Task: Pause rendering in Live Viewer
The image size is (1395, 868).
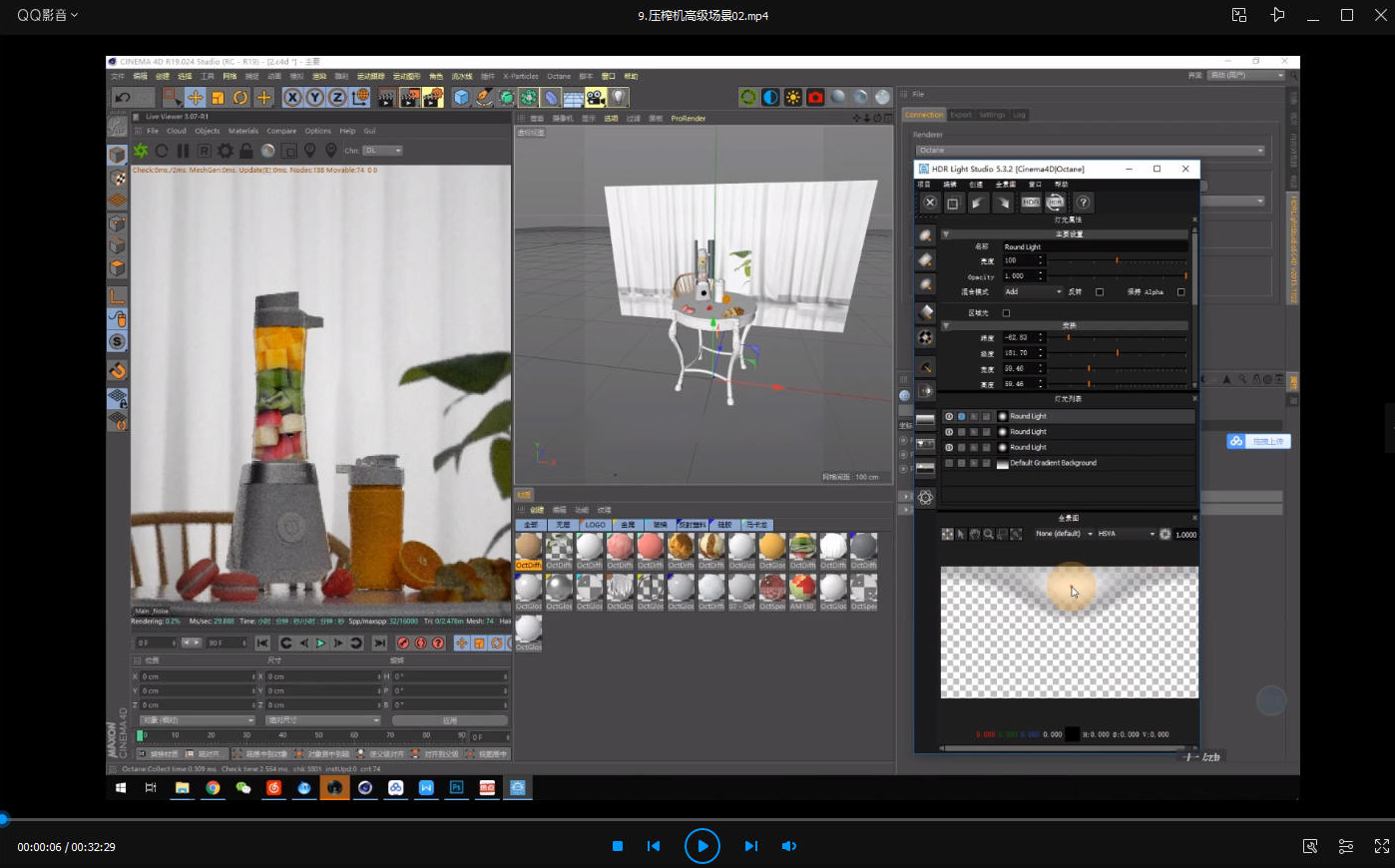Action: pyautogui.click(x=183, y=151)
